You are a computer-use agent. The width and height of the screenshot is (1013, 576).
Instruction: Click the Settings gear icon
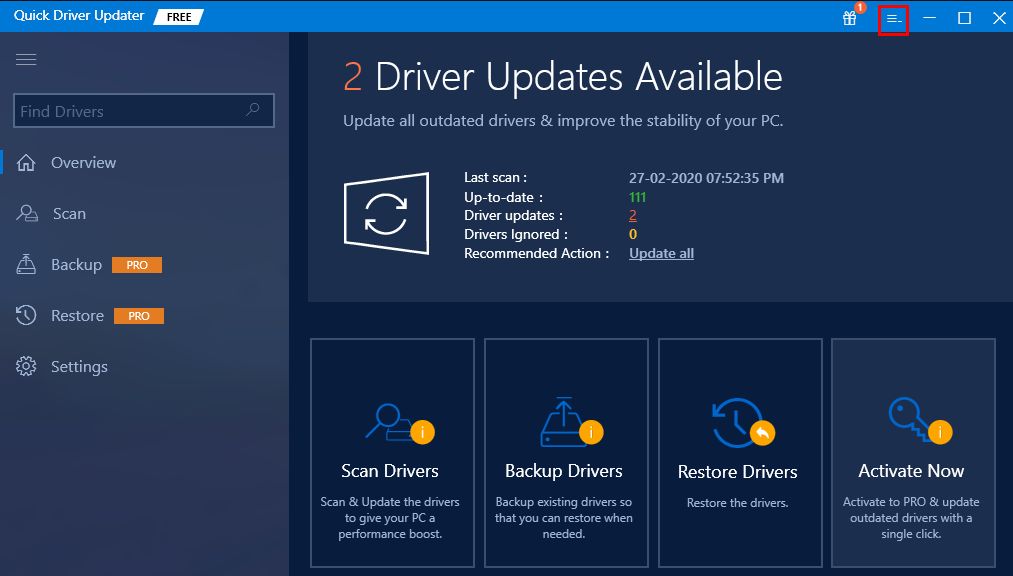pyautogui.click(x=26, y=366)
